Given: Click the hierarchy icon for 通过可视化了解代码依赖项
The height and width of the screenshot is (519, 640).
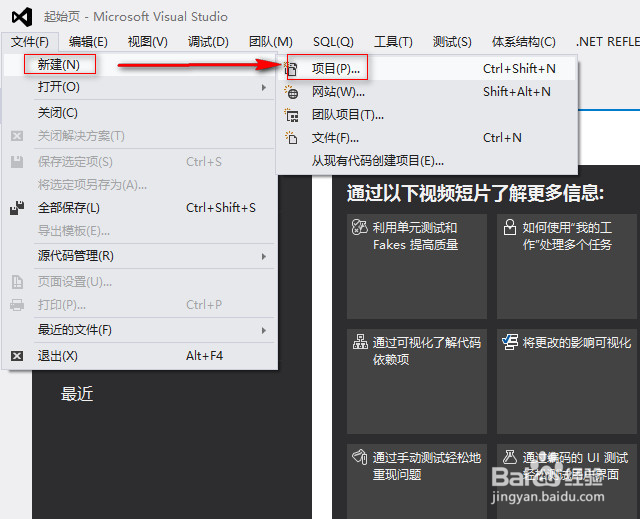Looking at the screenshot, I should [x=360, y=342].
